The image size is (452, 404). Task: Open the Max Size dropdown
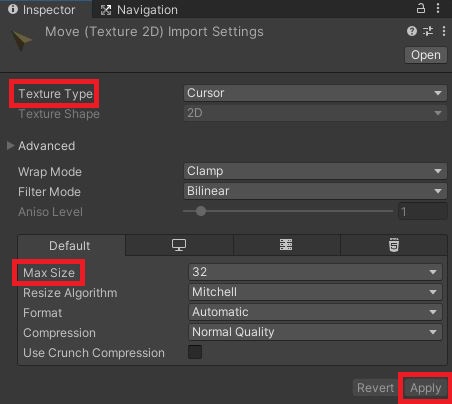tap(315, 272)
